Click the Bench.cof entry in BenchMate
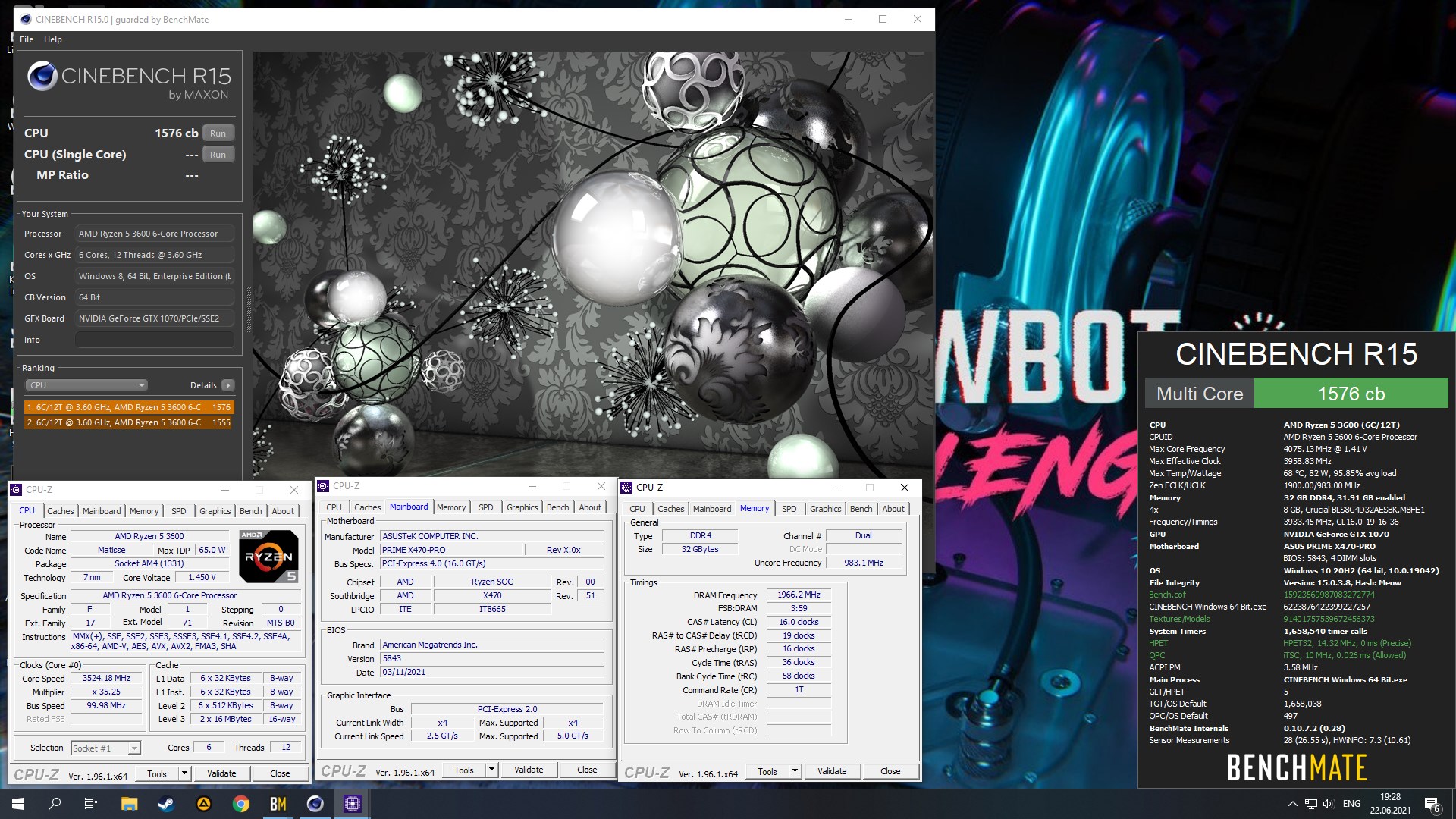This screenshot has height=819, width=1456. (x=1167, y=595)
